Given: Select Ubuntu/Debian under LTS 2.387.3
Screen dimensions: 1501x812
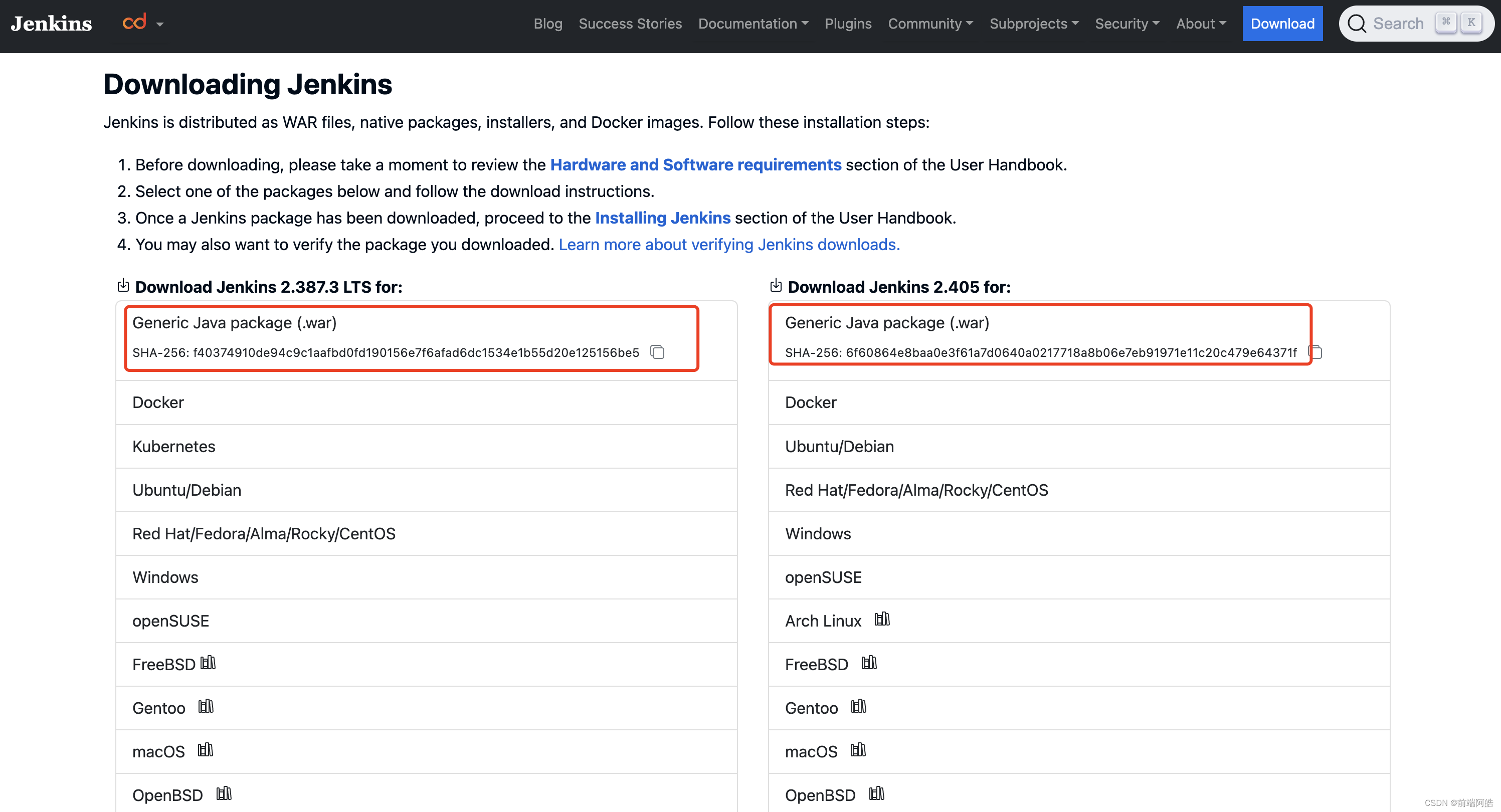Looking at the screenshot, I should click(427, 490).
